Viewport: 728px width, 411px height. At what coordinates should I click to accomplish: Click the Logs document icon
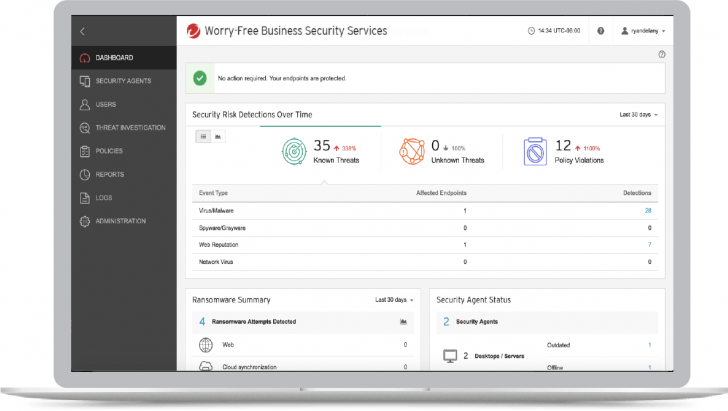(84, 198)
